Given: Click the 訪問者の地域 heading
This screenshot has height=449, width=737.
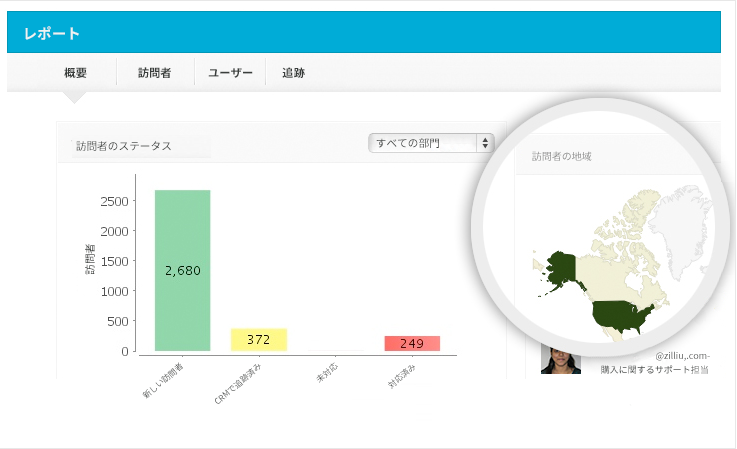Looking at the screenshot, I should [561, 157].
